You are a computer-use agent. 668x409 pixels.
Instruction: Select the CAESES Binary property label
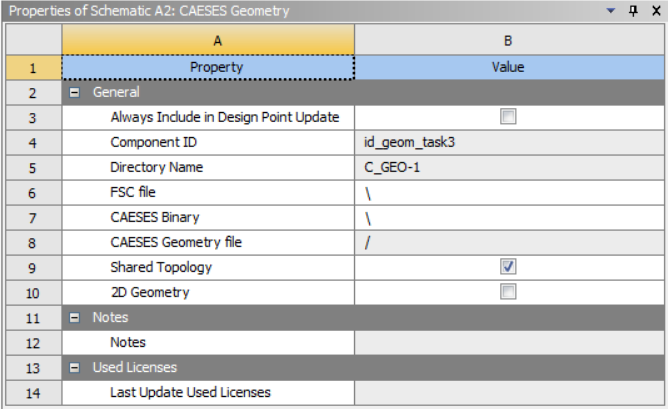click(x=155, y=217)
